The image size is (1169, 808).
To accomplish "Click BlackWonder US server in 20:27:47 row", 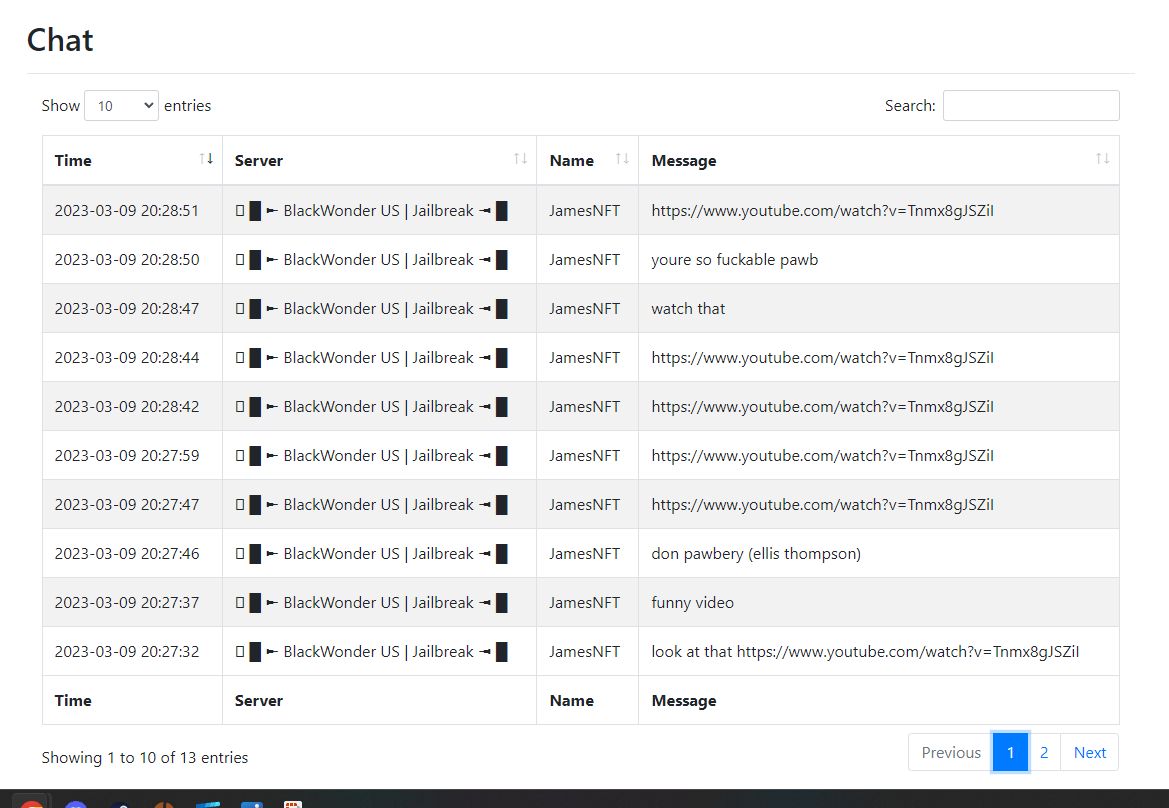I will 371,505.
